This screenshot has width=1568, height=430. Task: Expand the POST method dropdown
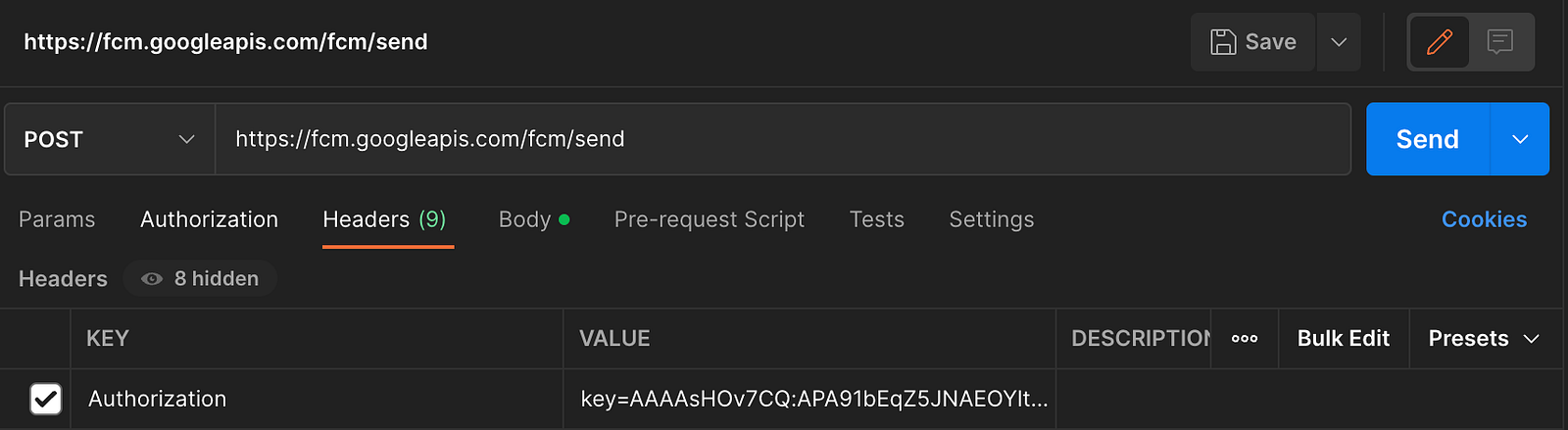(110, 139)
